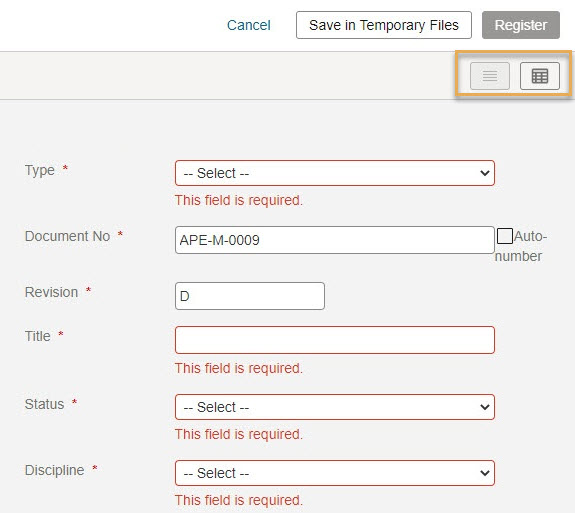Click the Status dropdown chevron arrow

click(485, 407)
